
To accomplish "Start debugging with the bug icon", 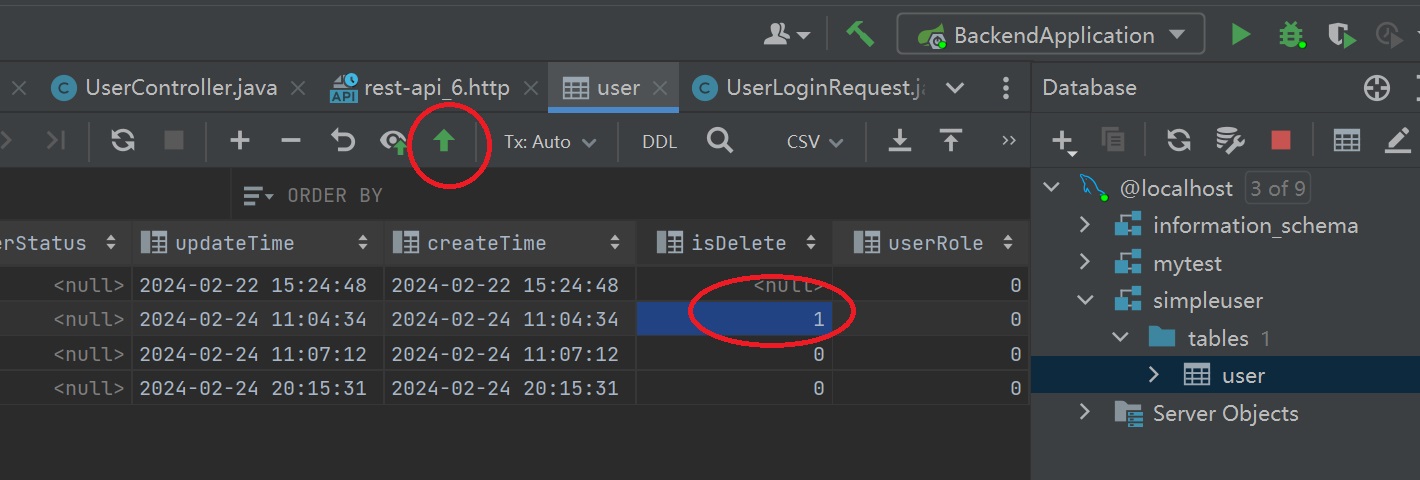I will tap(1291, 35).
